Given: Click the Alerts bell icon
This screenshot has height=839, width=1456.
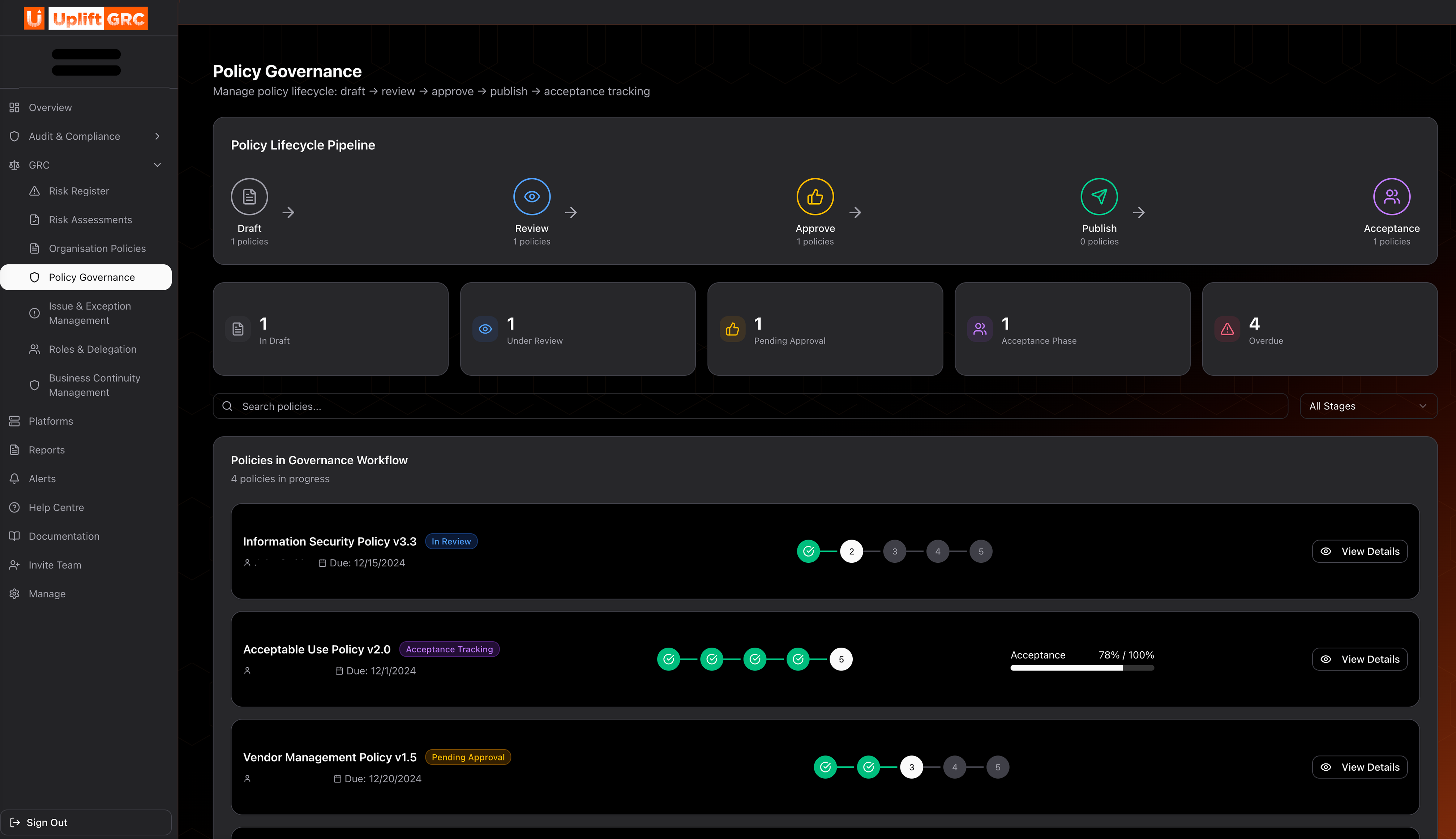Looking at the screenshot, I should [14, 479].
